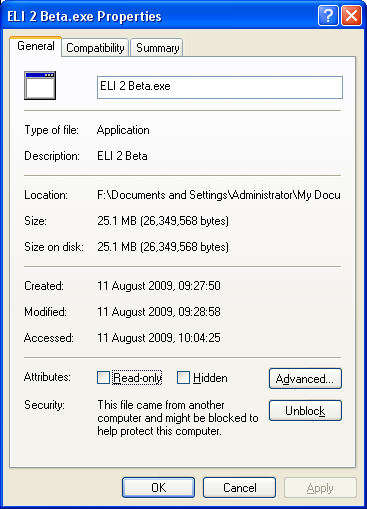Click the Location path text
367x509 pixels.
219,195
